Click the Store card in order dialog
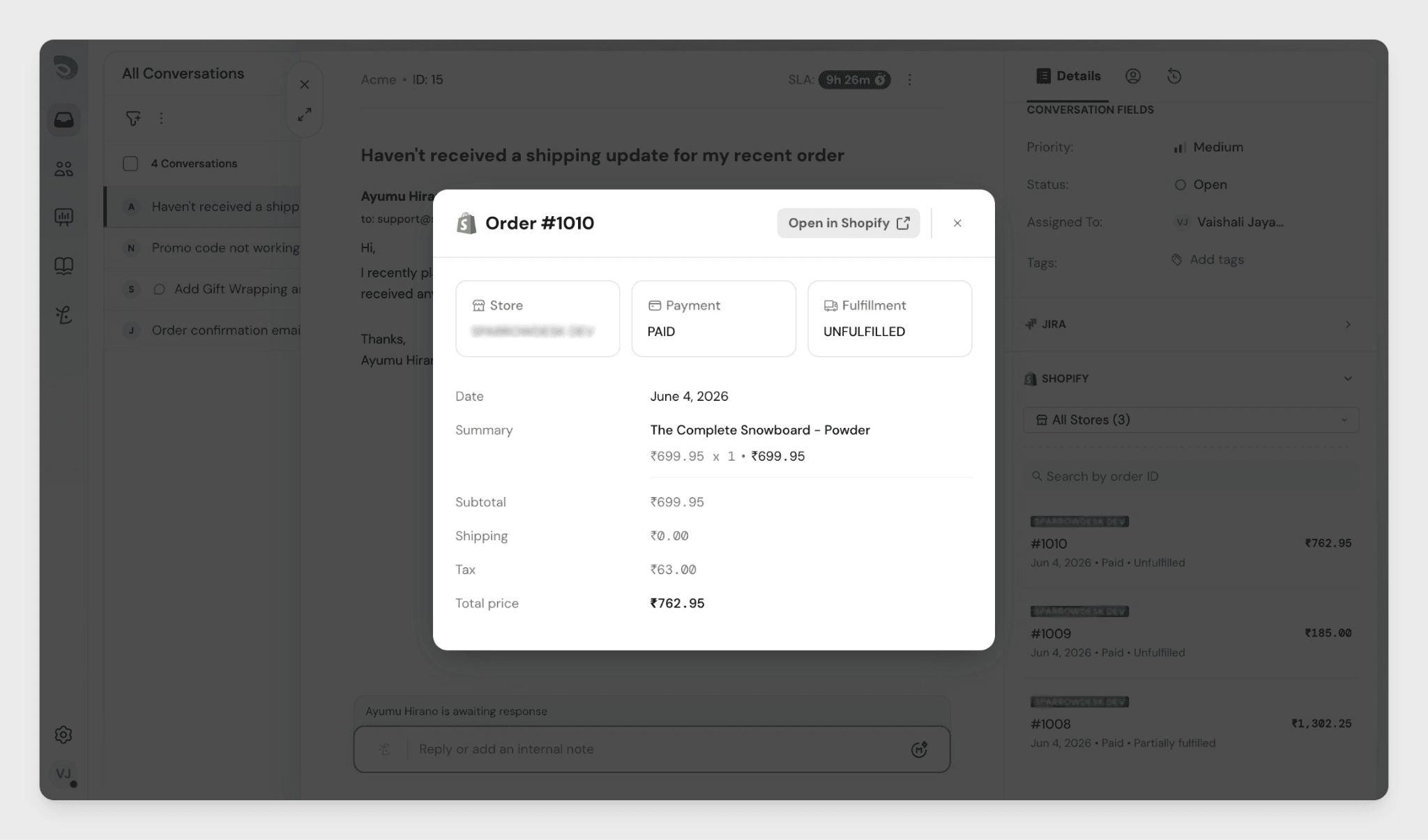Image resolution: width=1428 pixels, height=840 pixels. 538,319
